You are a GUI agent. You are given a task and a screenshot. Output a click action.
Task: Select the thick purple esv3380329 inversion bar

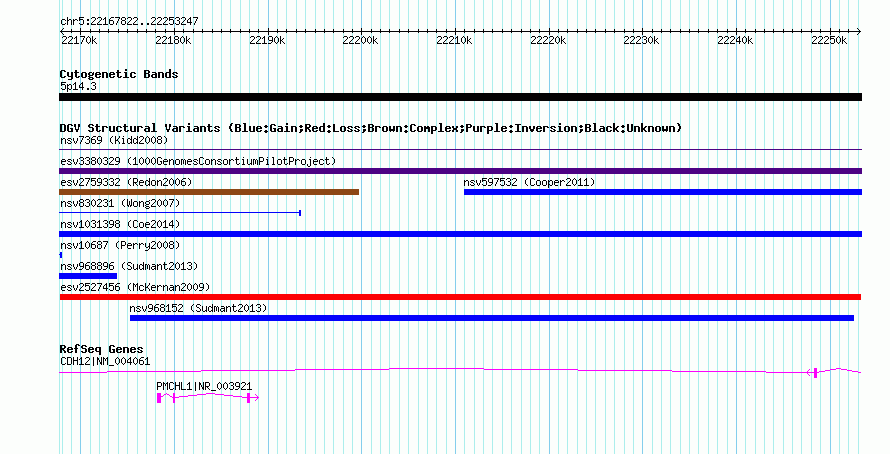460,171
